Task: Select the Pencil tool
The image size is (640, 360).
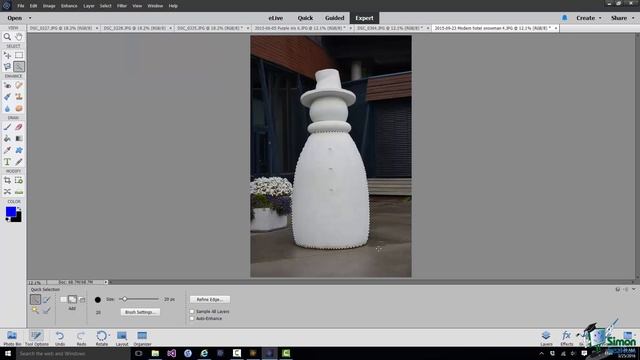Action: click(x=19, y=162)
